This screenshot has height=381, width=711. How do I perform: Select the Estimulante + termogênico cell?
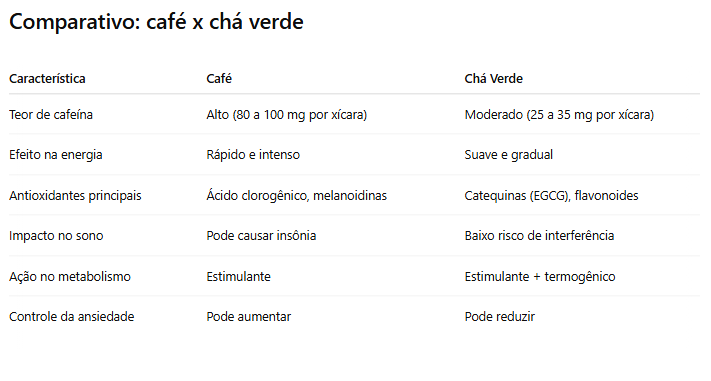540,277
